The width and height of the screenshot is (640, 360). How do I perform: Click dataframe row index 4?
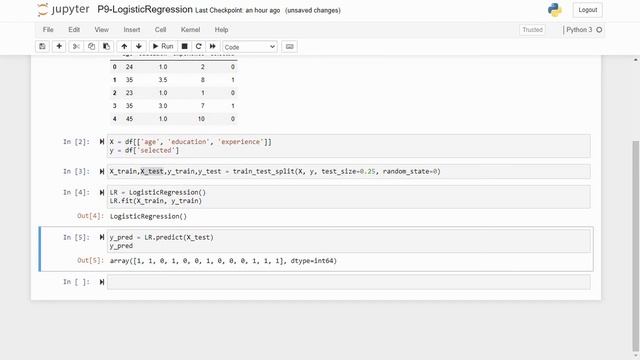[115, 119]
